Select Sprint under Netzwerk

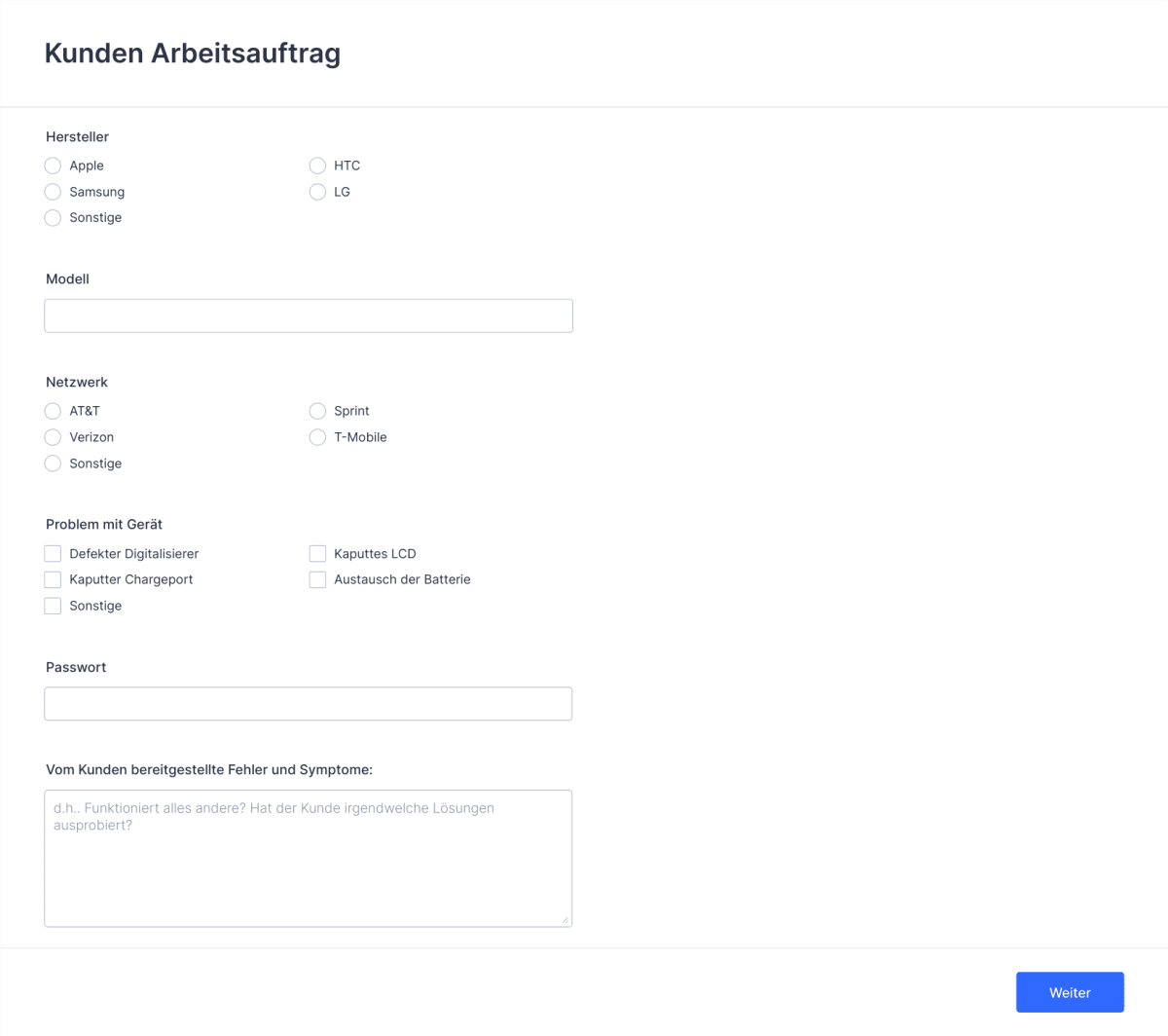tap(317, 411)
